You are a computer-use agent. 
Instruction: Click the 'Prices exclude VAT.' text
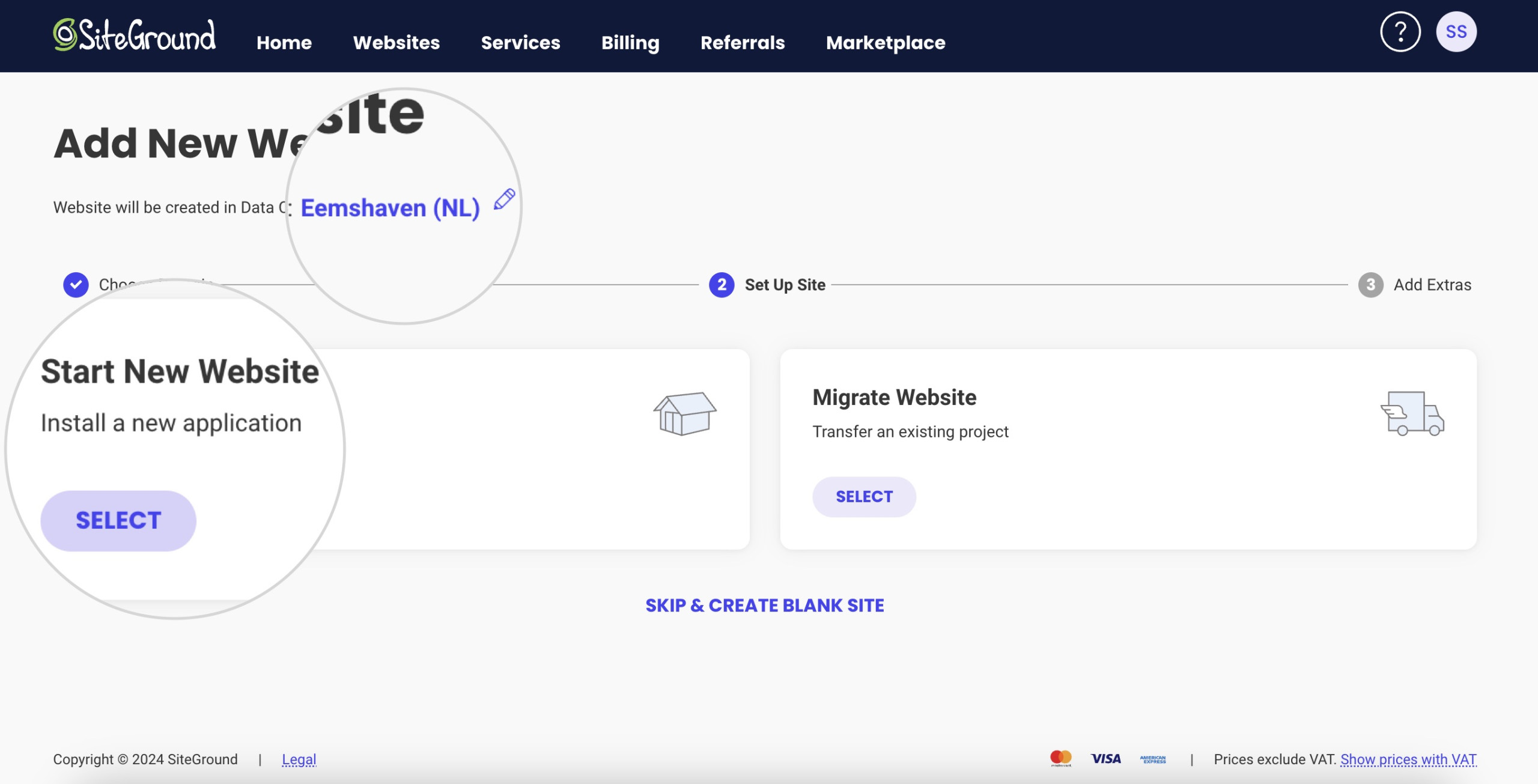[x=1275, y=759]
